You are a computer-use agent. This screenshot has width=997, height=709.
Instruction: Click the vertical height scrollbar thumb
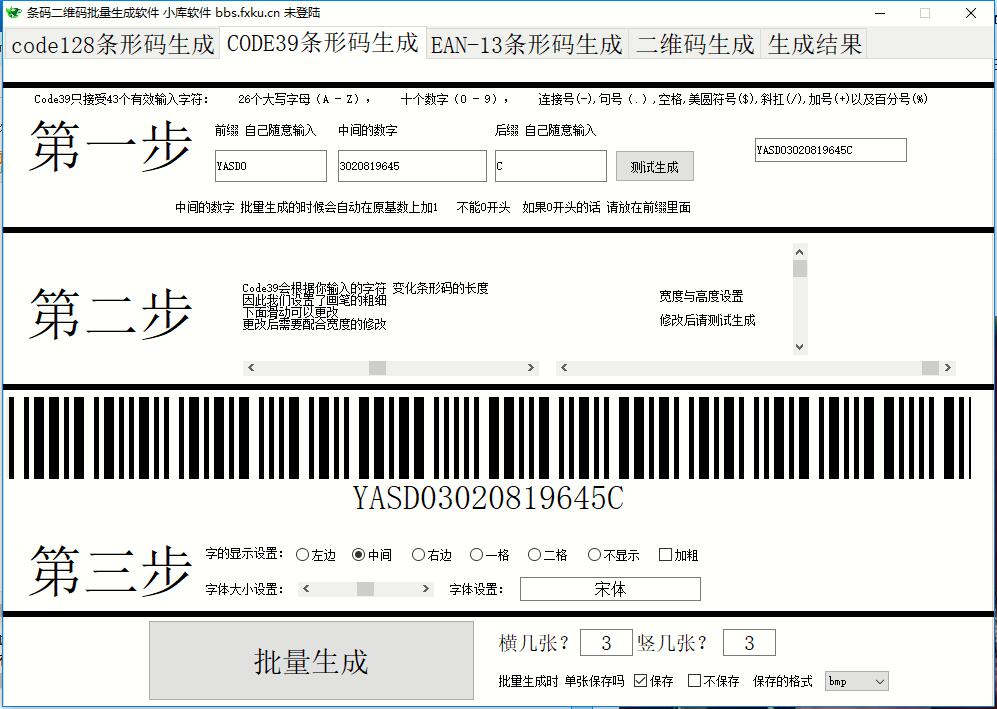click(800, 269)
